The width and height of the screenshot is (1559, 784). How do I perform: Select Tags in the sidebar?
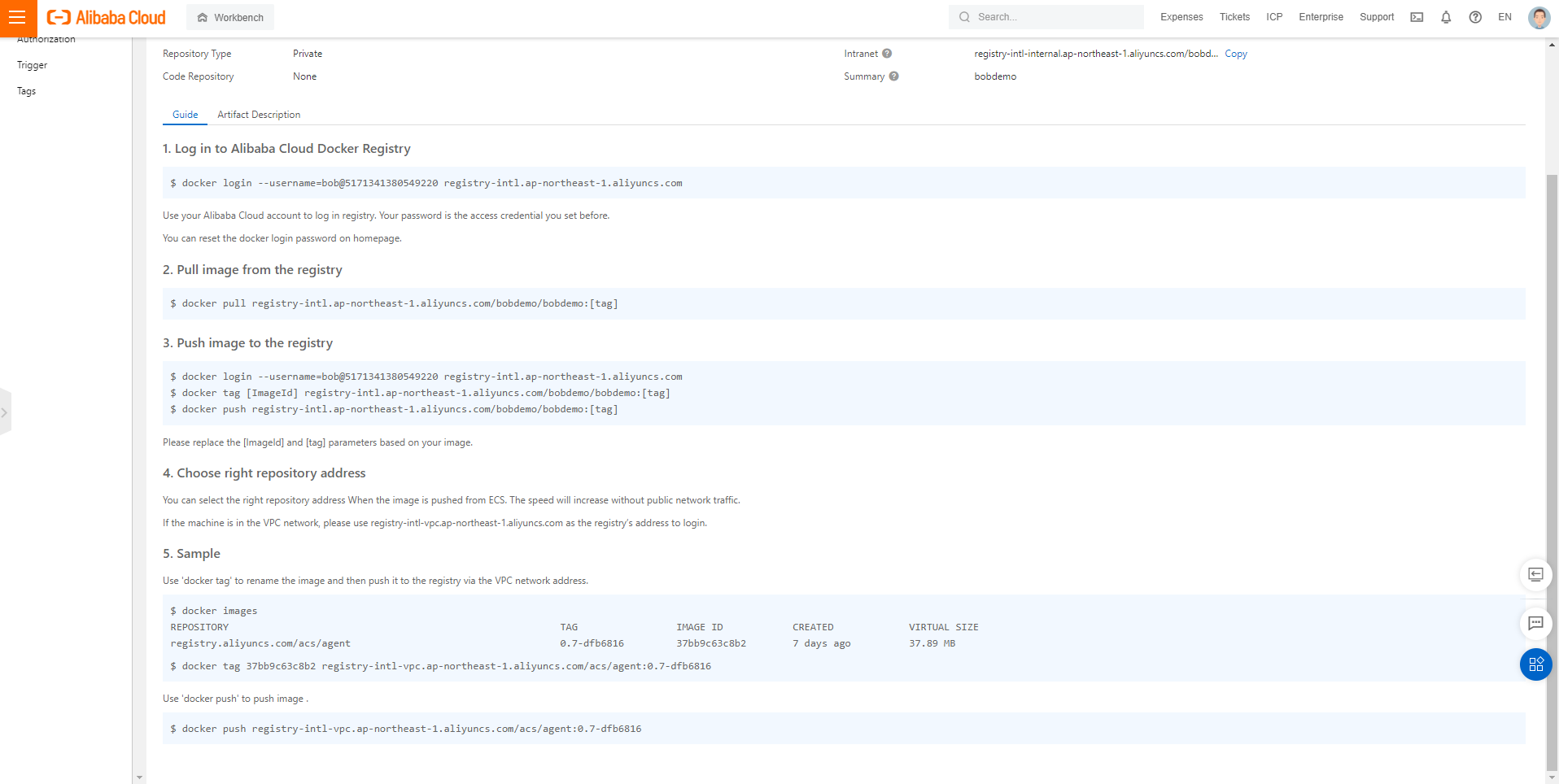click(x=26, y=91)
